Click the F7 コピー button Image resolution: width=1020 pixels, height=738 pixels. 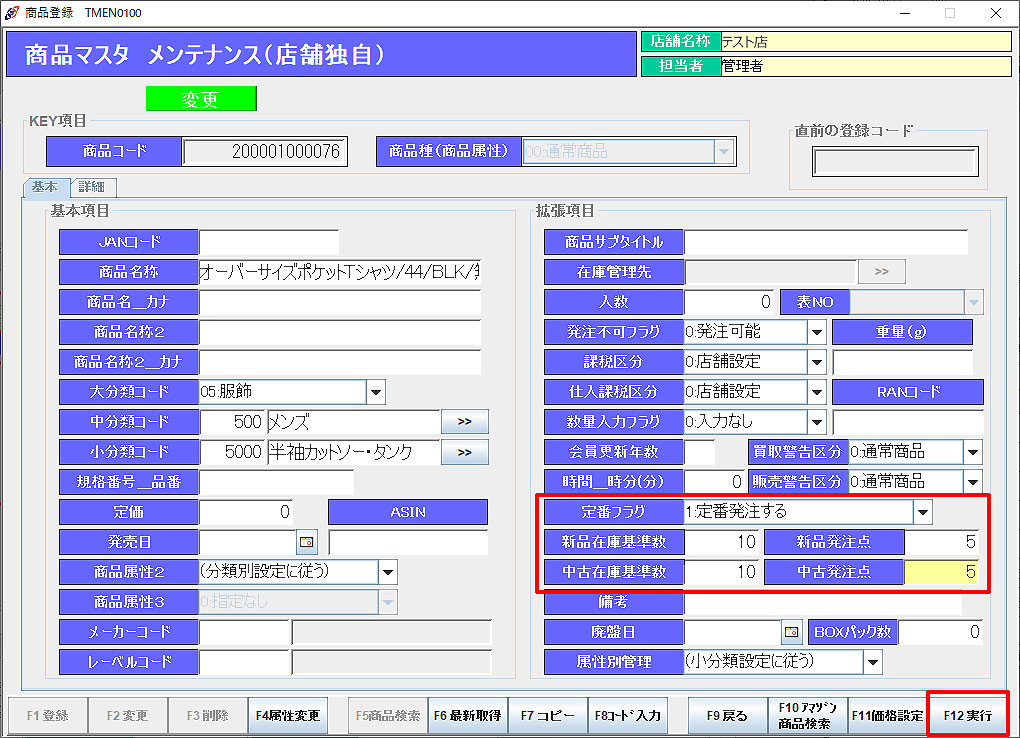click(x=548, y=715)
